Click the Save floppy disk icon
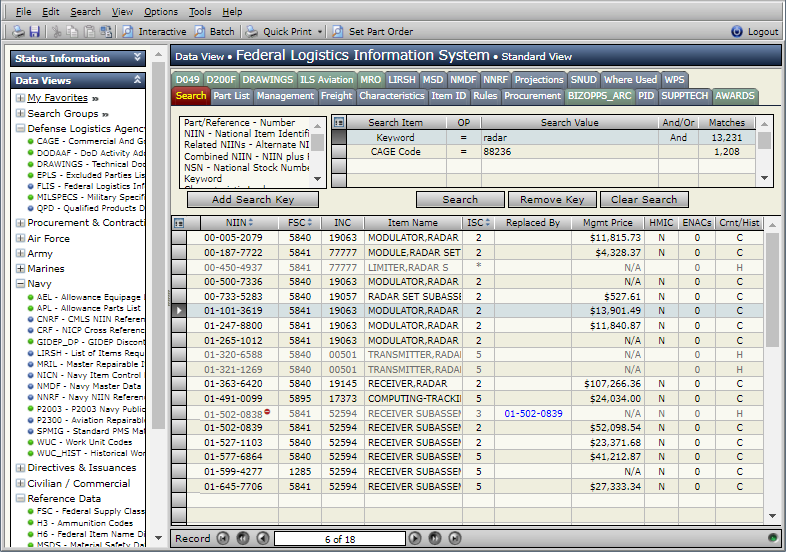This screenshot has width=786, height=552. pos(35,32)
